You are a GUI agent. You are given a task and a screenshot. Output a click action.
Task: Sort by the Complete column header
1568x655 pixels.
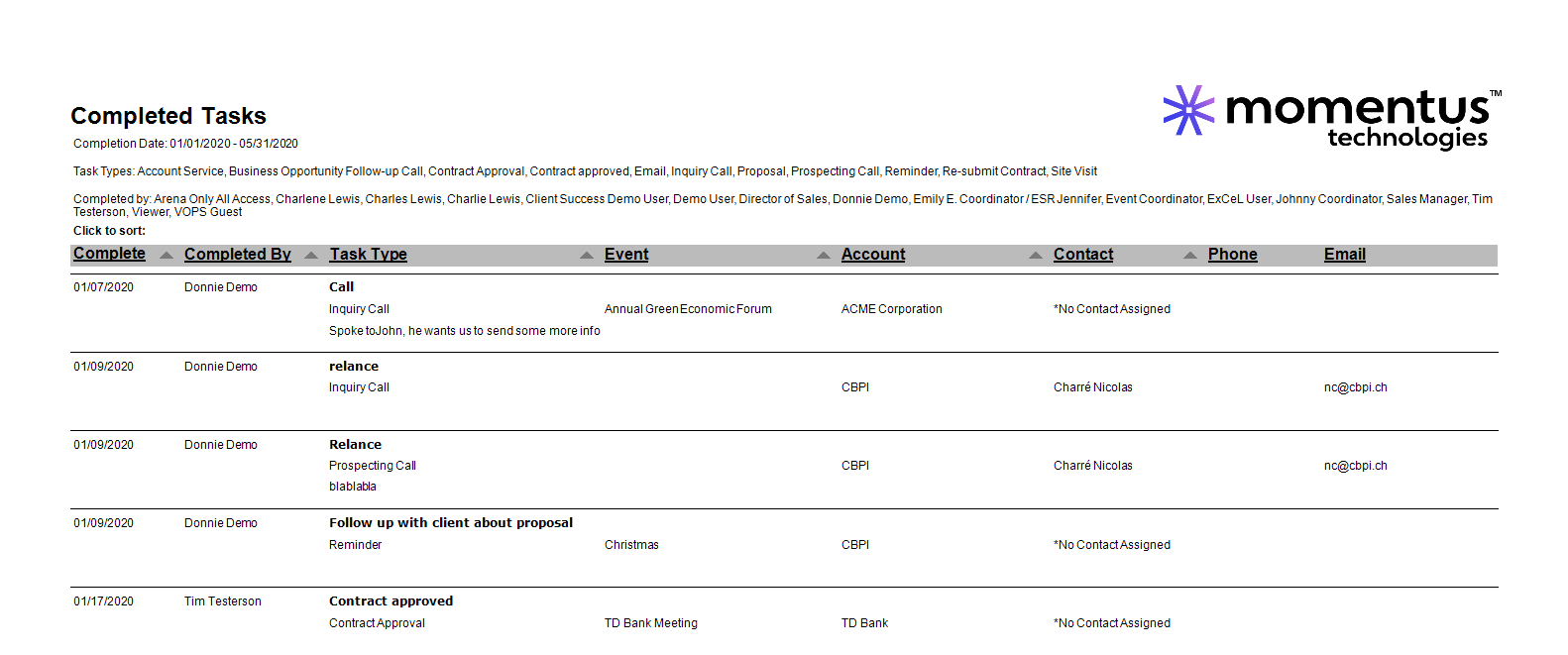pyautogui.click(x=109, y=254)
